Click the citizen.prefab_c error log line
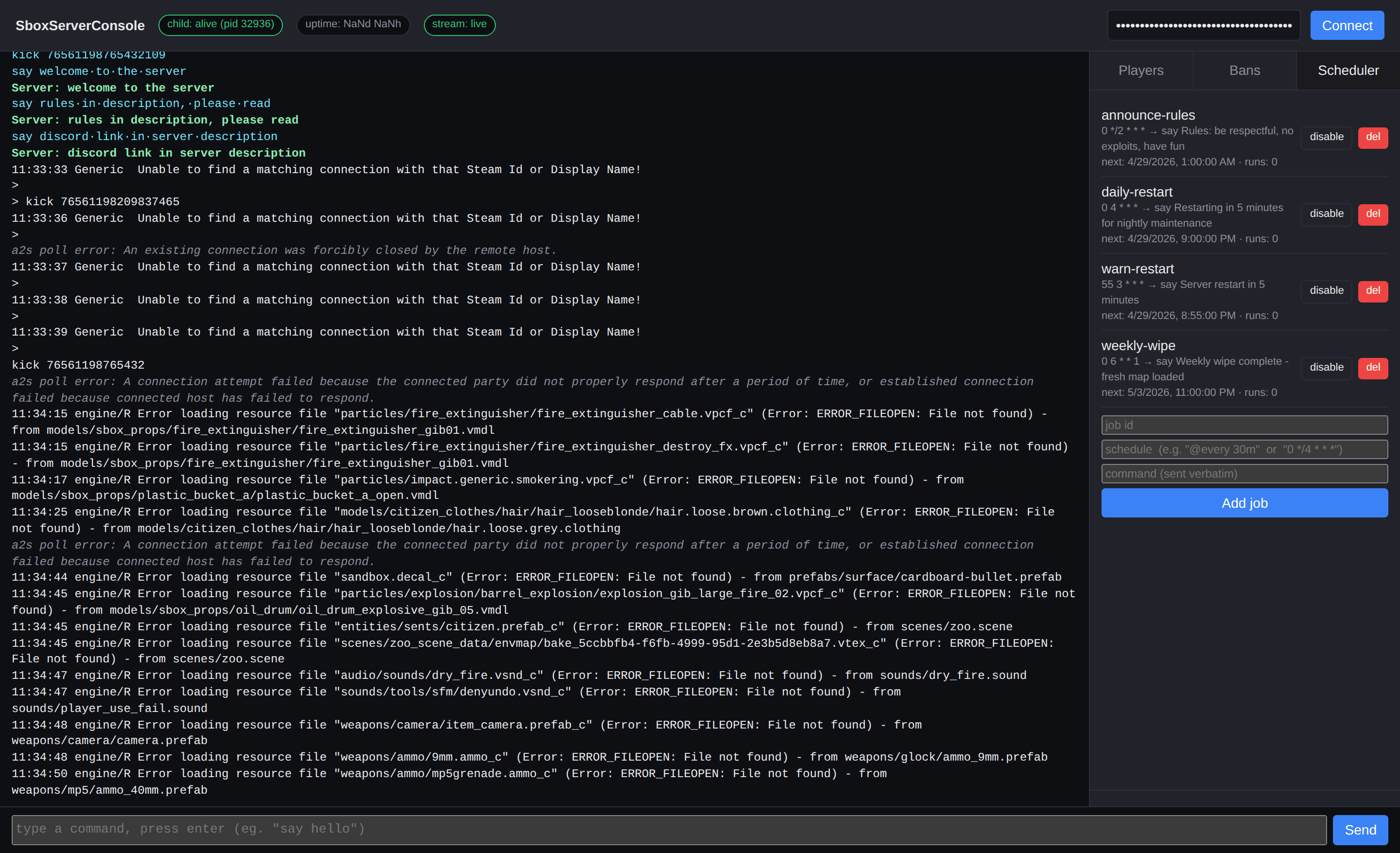 point(512,626)
